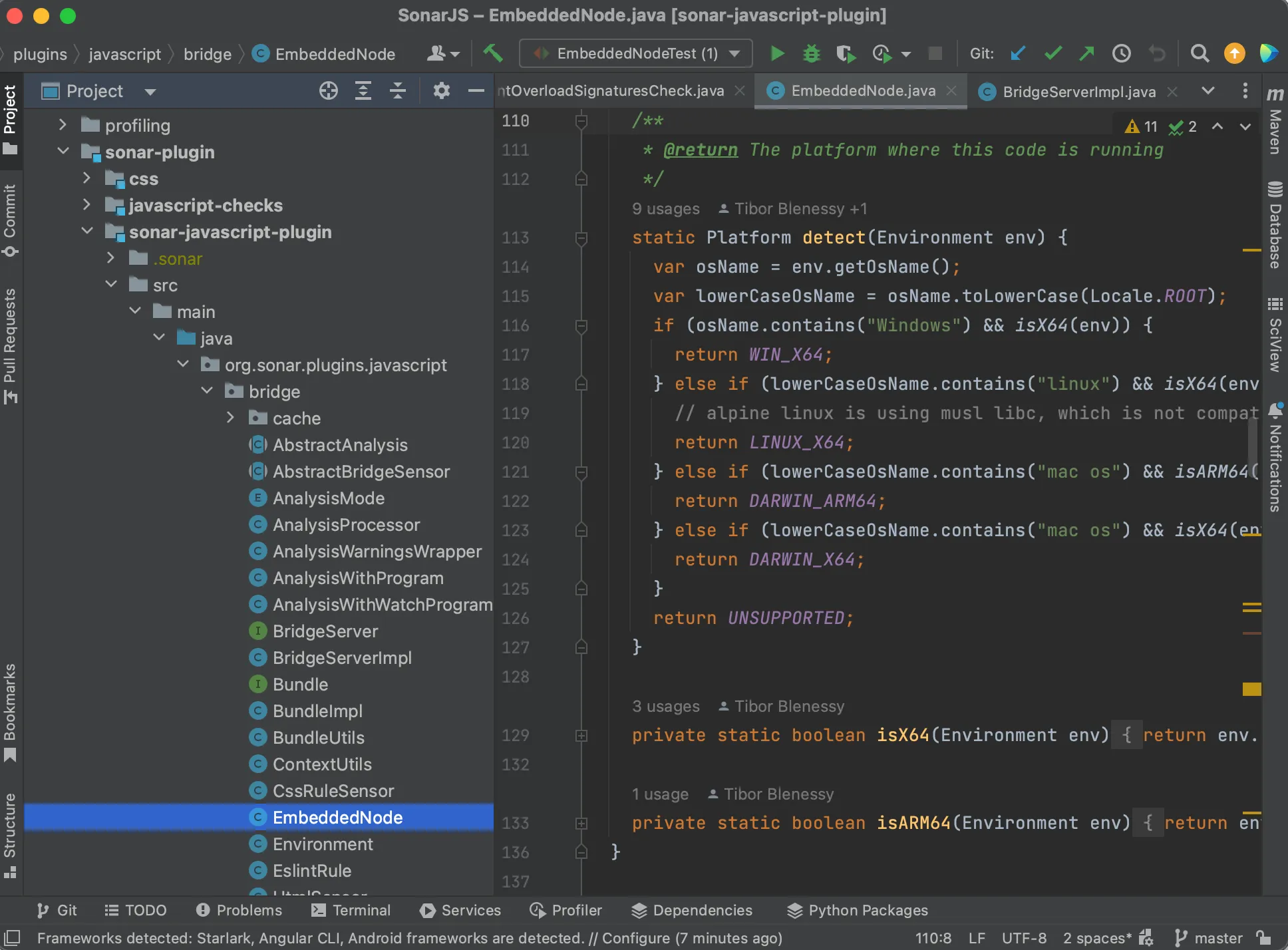The height and width of the screenshot is (950, 1288).
Task: Expand the cache package
Action: tap(230, 417)
